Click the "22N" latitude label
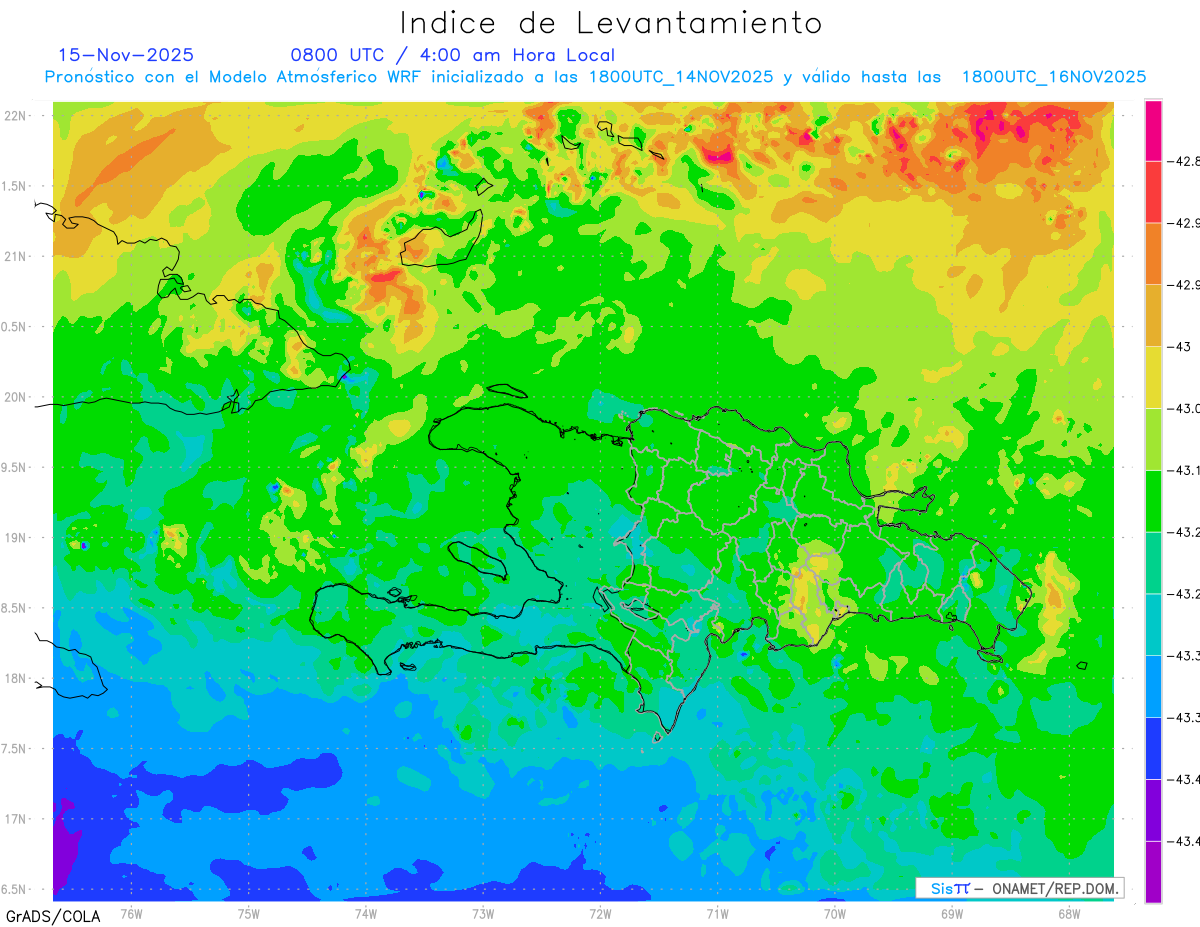Viewport: 1200px width, 927px height. [x=16, y=116]
